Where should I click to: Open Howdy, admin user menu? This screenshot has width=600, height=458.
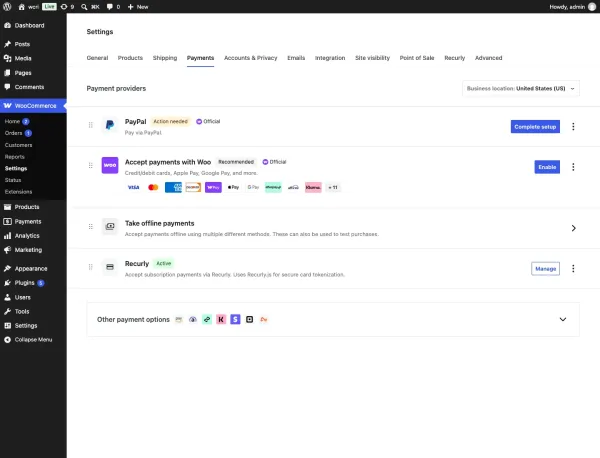point(572,7)
